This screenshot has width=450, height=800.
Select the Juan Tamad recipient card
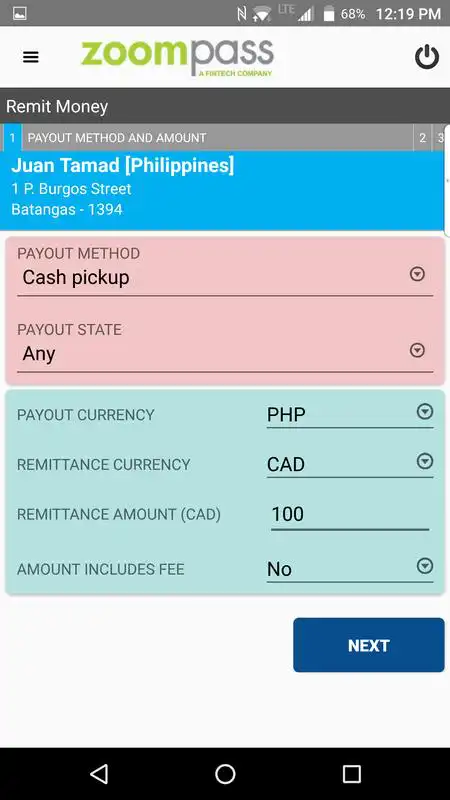pos(222,190)
